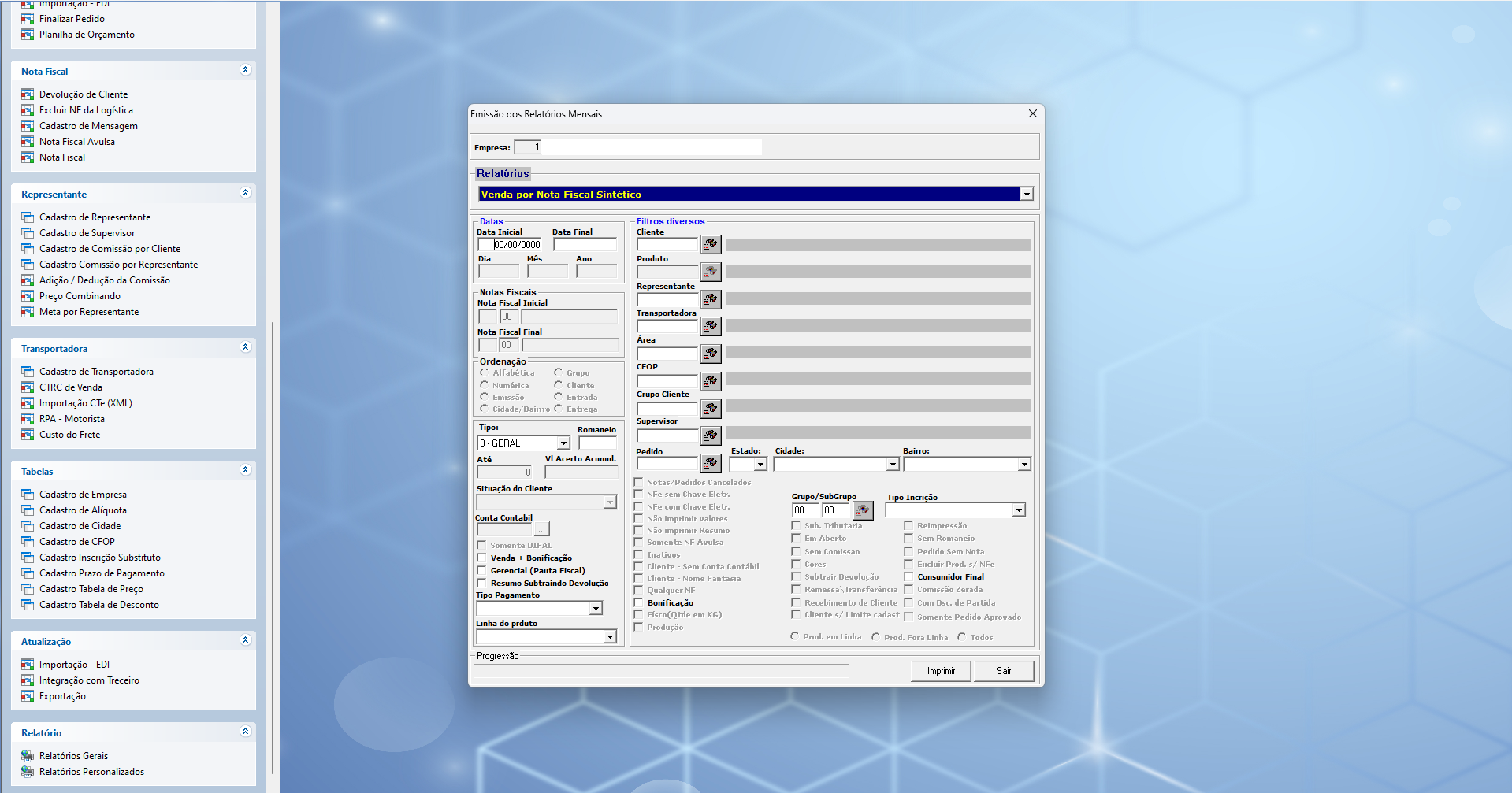Viewport: 1512px width, 793px height.
Task: Open the Estado dropdown
Action: click(x=760, y=465)
